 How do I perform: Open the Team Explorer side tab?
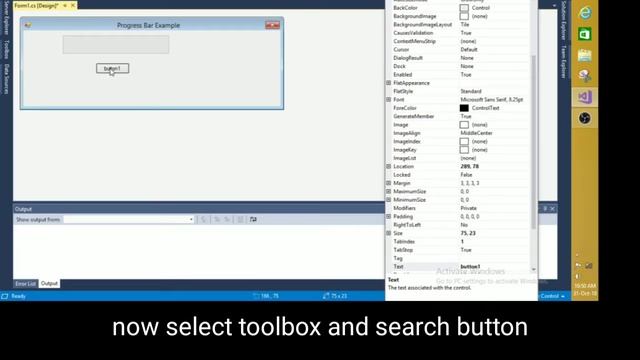[x=564, y=61]
